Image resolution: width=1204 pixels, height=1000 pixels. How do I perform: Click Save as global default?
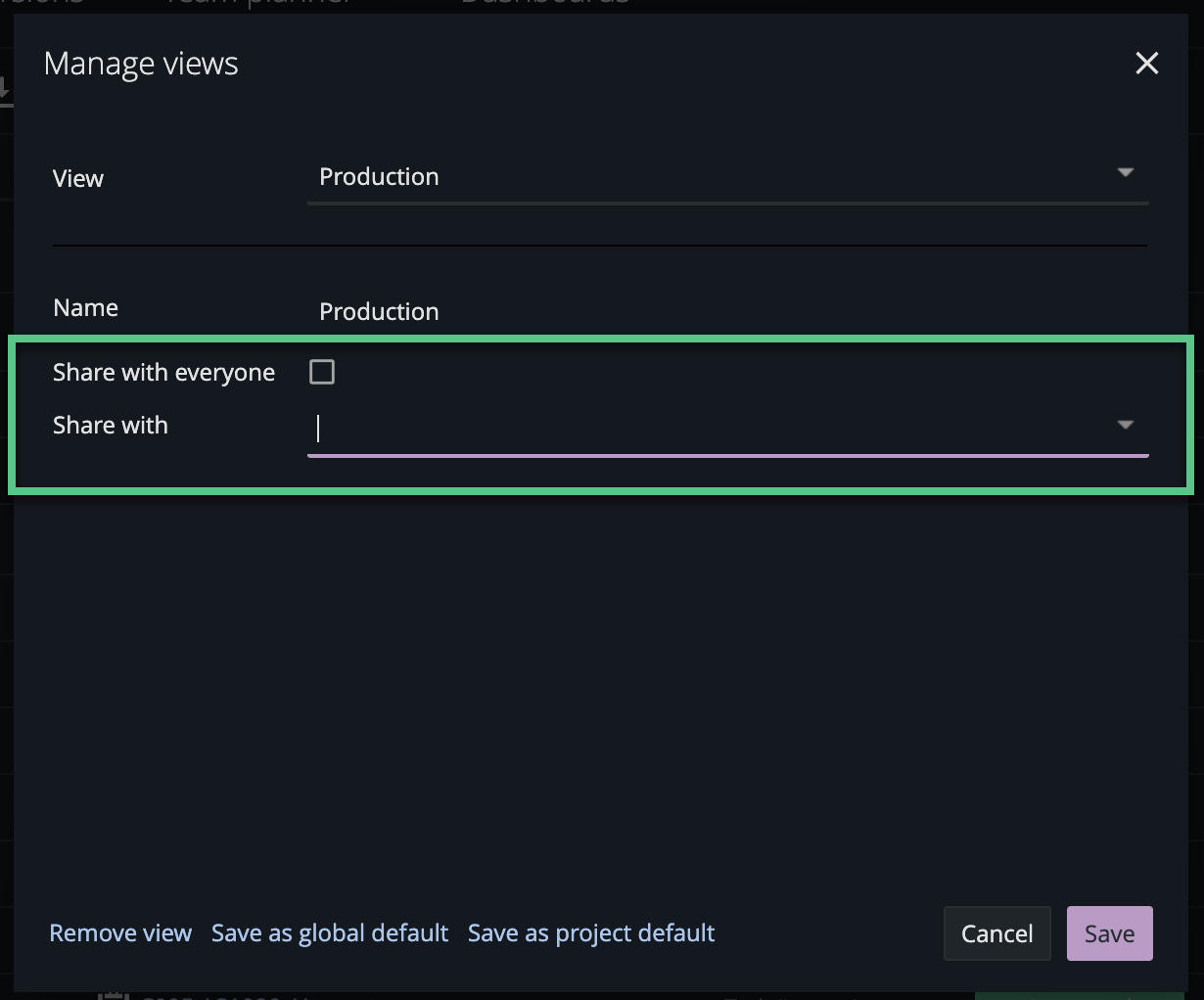(x=329, y=932)
